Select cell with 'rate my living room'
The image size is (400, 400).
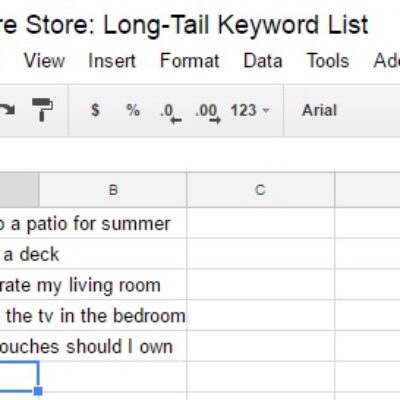pos(93,285)
